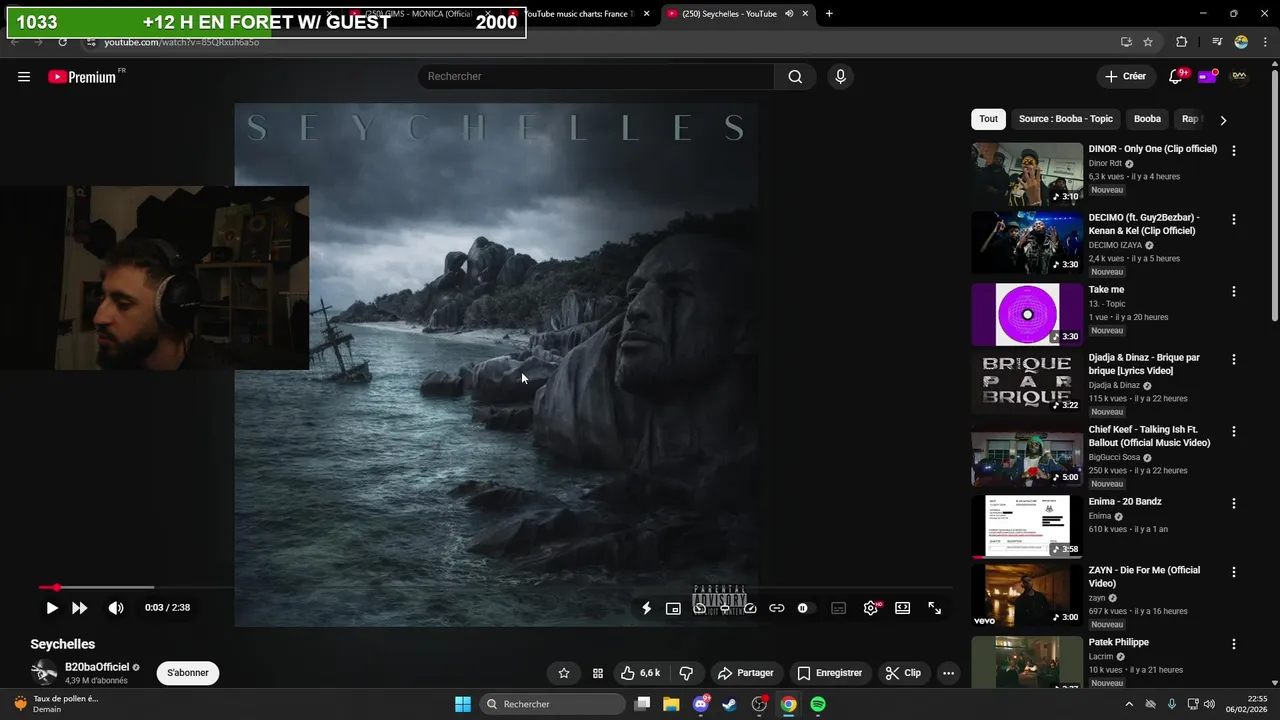Seek in the video progress bar

(x=495, y=587)
